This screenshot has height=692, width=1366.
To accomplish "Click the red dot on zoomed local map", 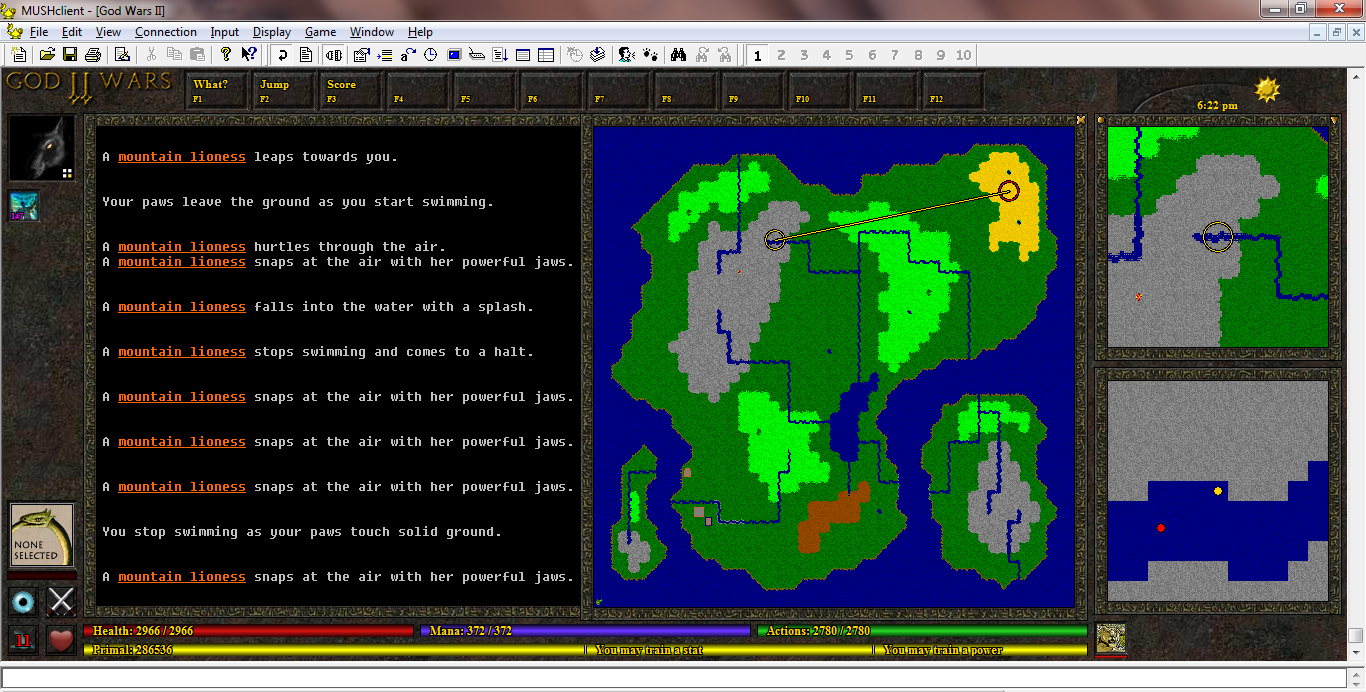I will pyautogui.click(x=1161, y=528).
